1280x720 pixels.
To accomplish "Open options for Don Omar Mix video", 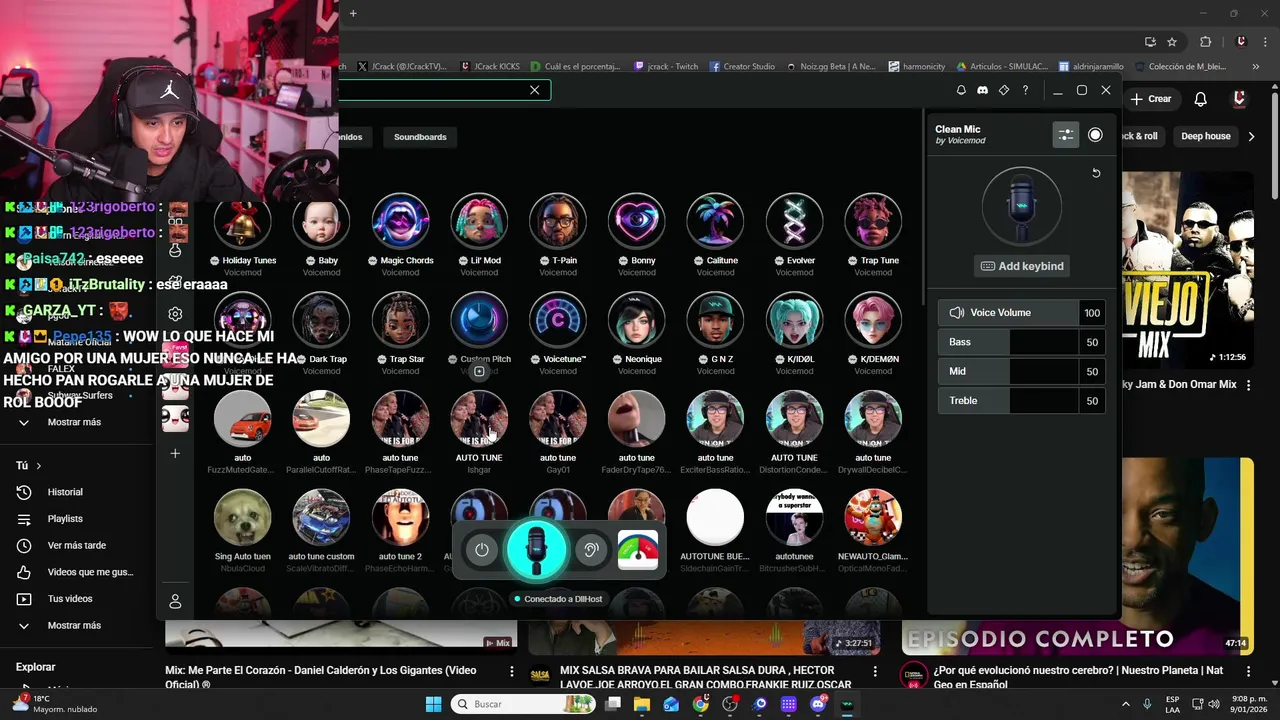I will click(x=1248, y=385).
